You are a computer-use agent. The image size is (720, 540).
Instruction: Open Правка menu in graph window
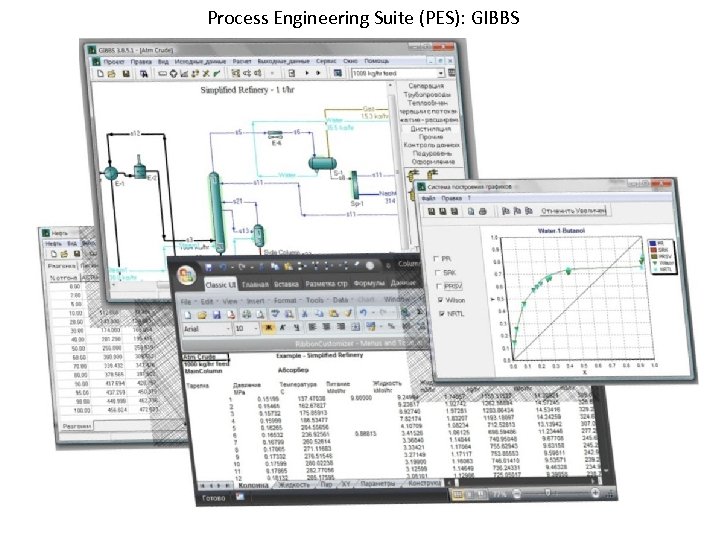(x=451, y=198)
